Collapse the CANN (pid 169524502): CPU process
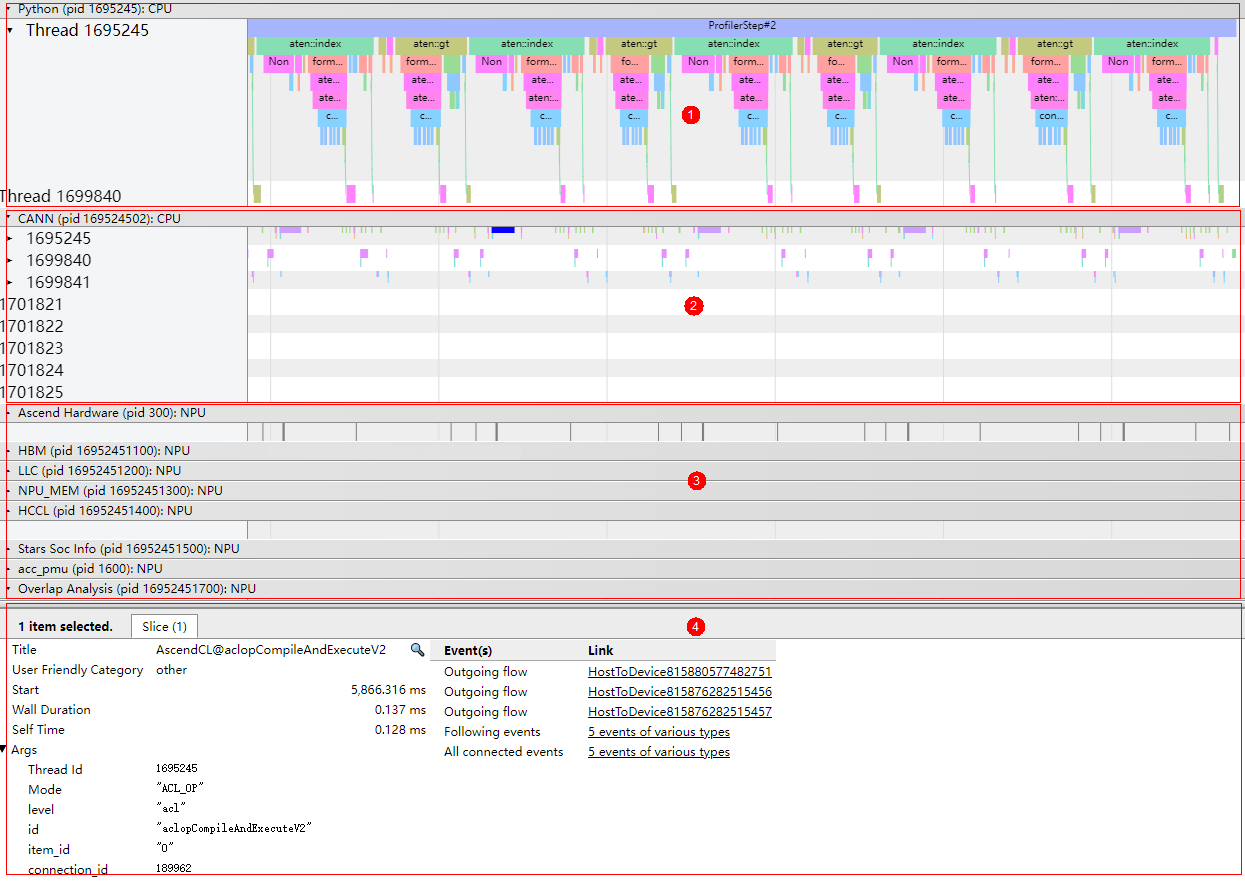This screenshot has height=882, width=1245. pos(10,218)
